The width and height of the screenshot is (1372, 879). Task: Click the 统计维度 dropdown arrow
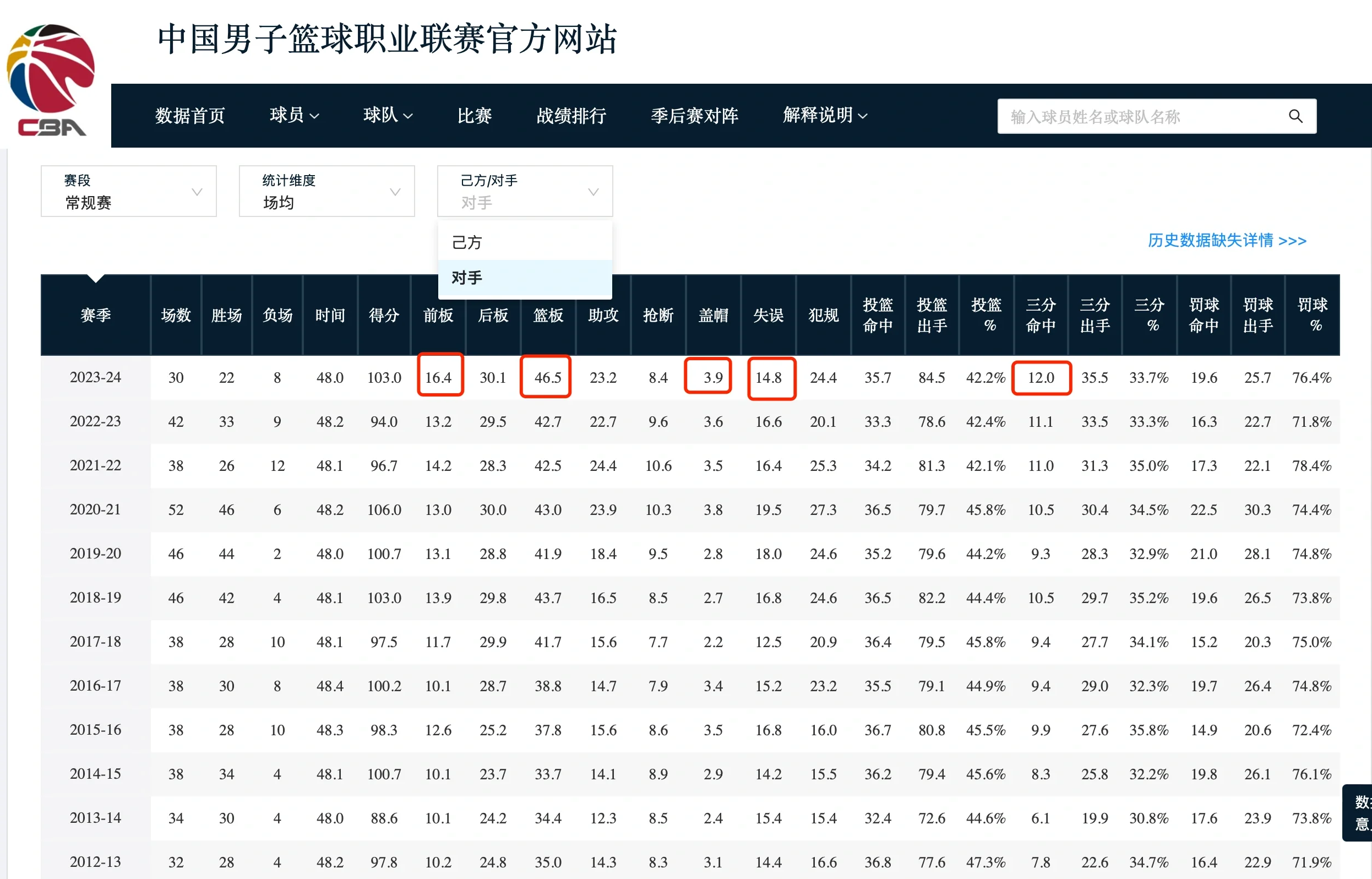coord(395,192)
